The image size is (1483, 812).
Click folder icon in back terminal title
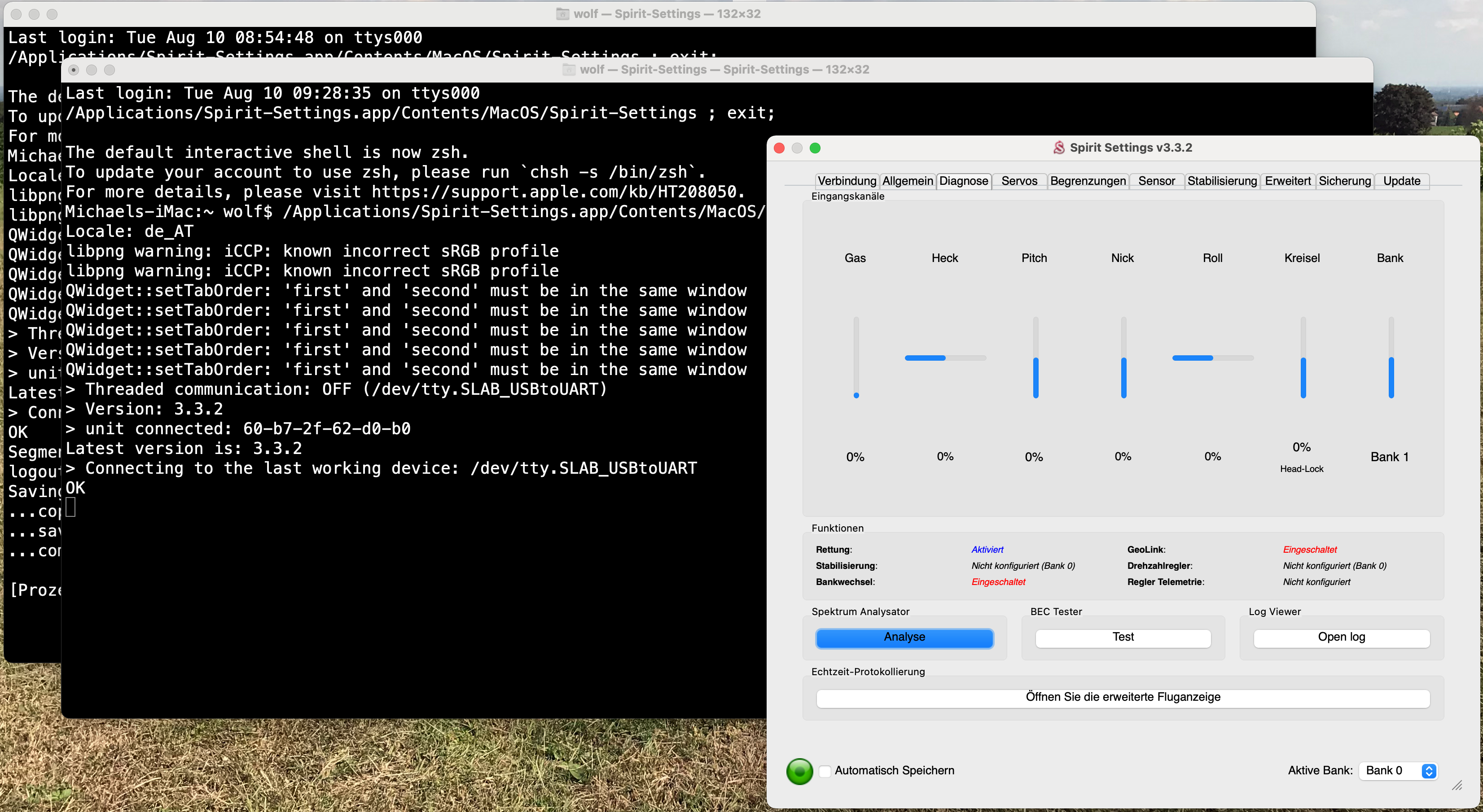tap(562, 14)
